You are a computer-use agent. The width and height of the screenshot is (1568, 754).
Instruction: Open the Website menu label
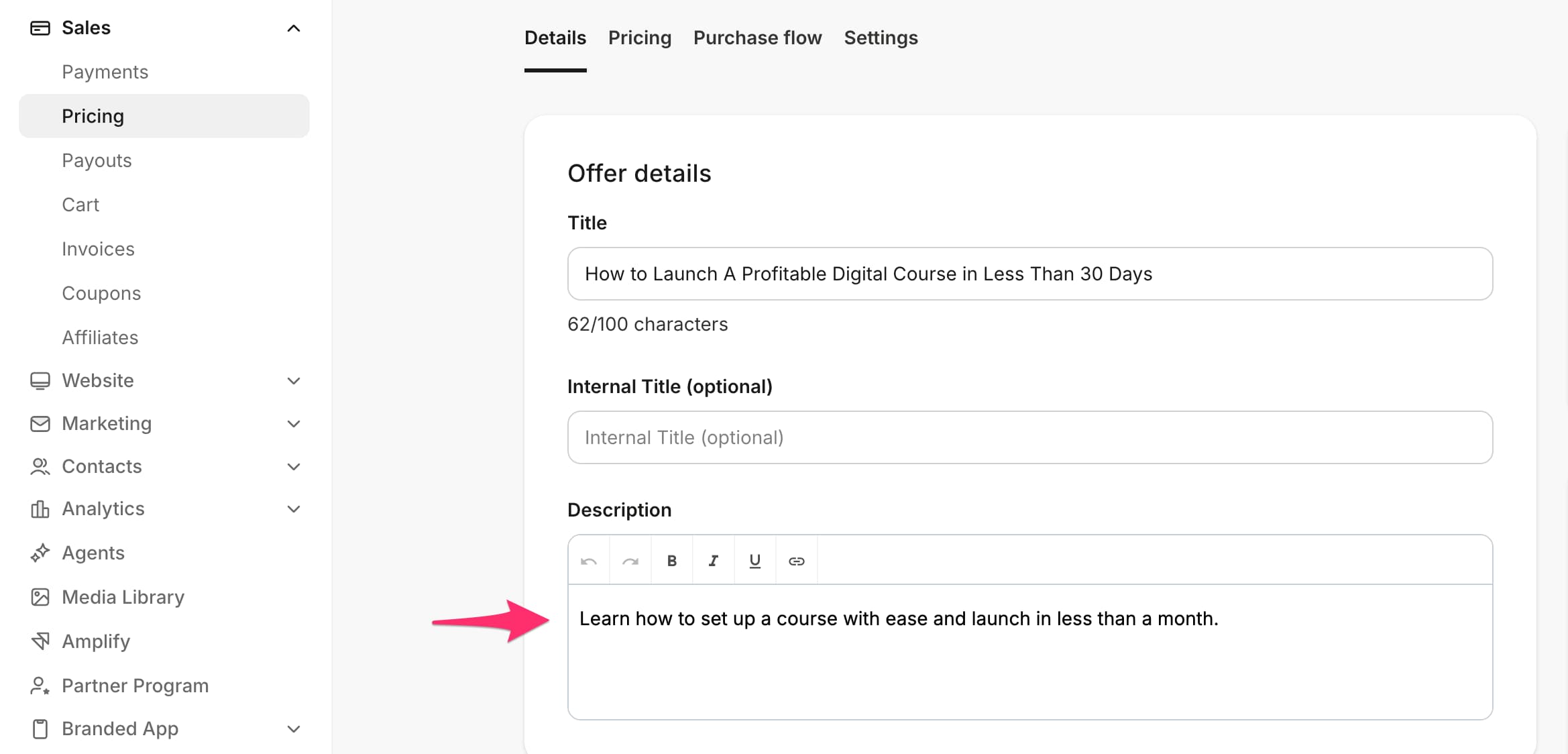[98, 381]
